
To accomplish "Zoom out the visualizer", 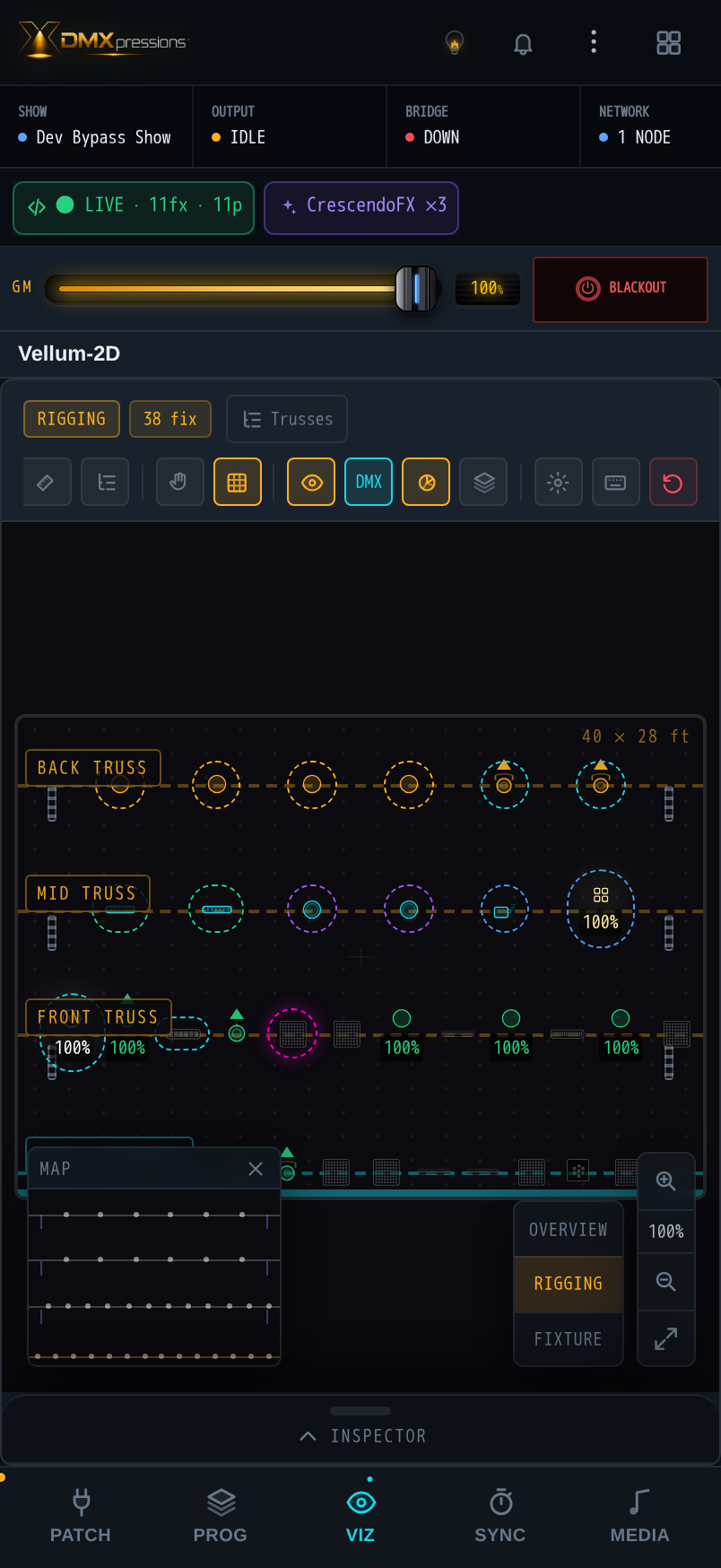I will click(666, 1282).
